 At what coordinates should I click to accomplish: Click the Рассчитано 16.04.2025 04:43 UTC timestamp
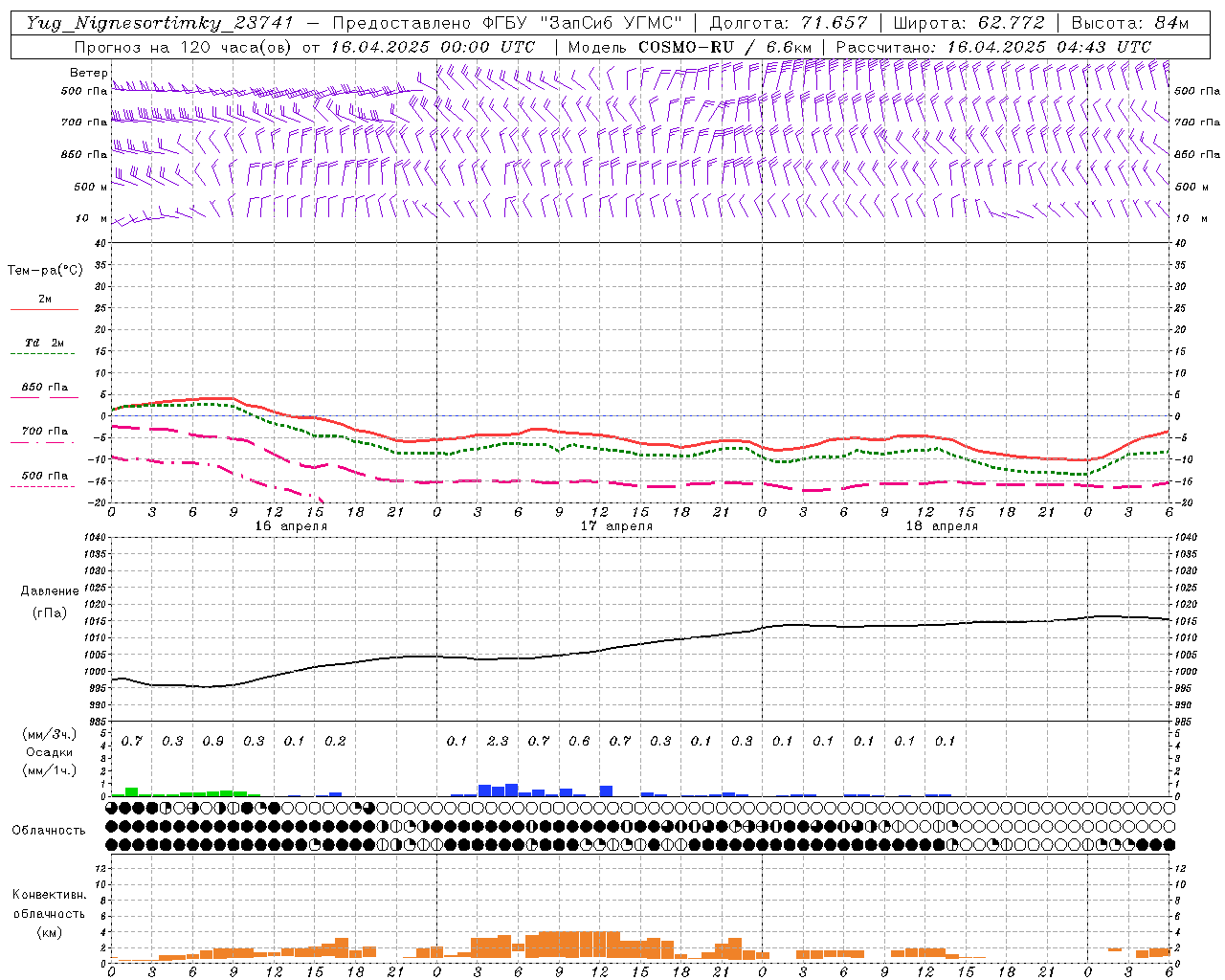993,47
